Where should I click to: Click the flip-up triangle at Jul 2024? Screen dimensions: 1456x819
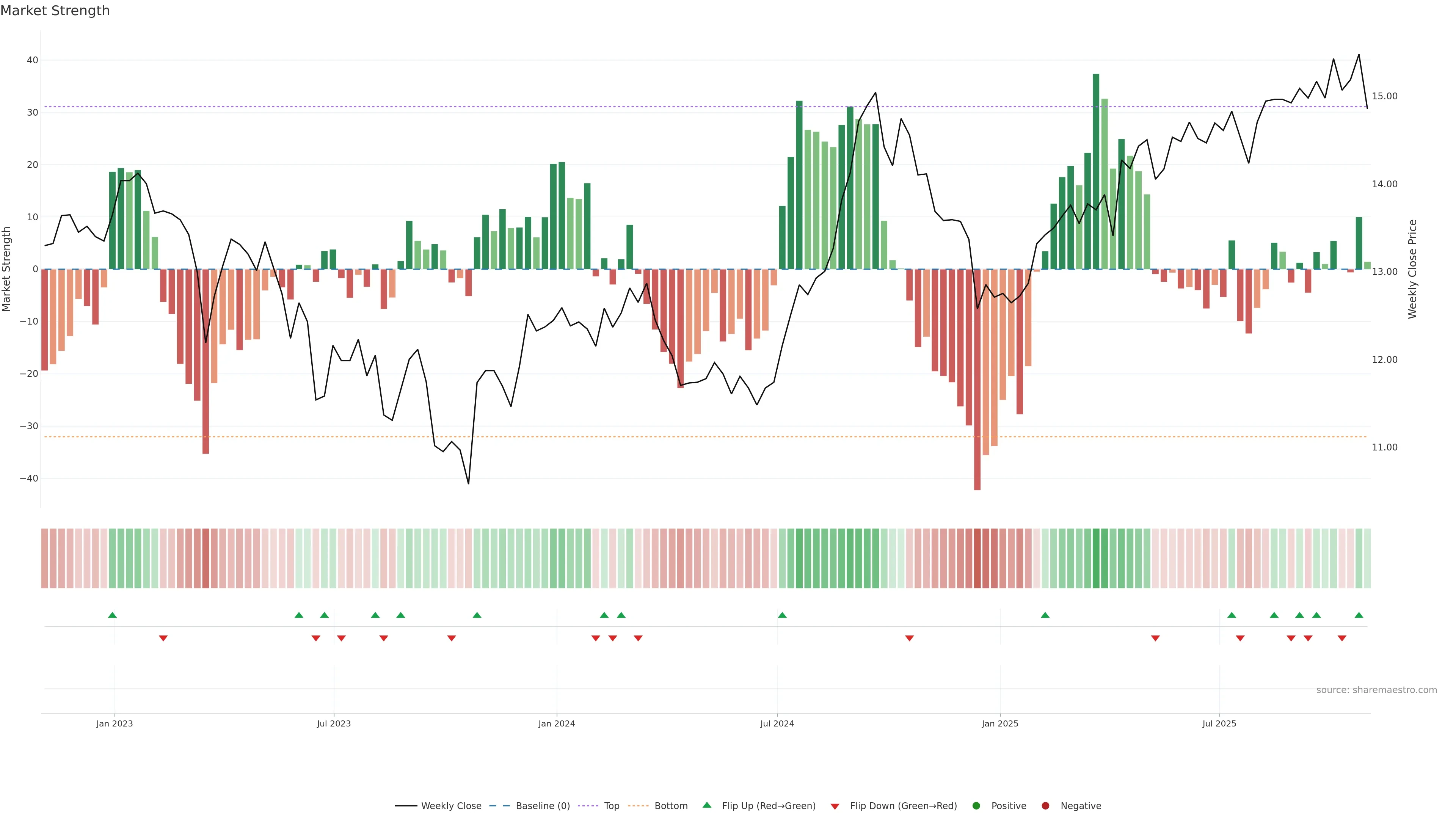[782, 615]
